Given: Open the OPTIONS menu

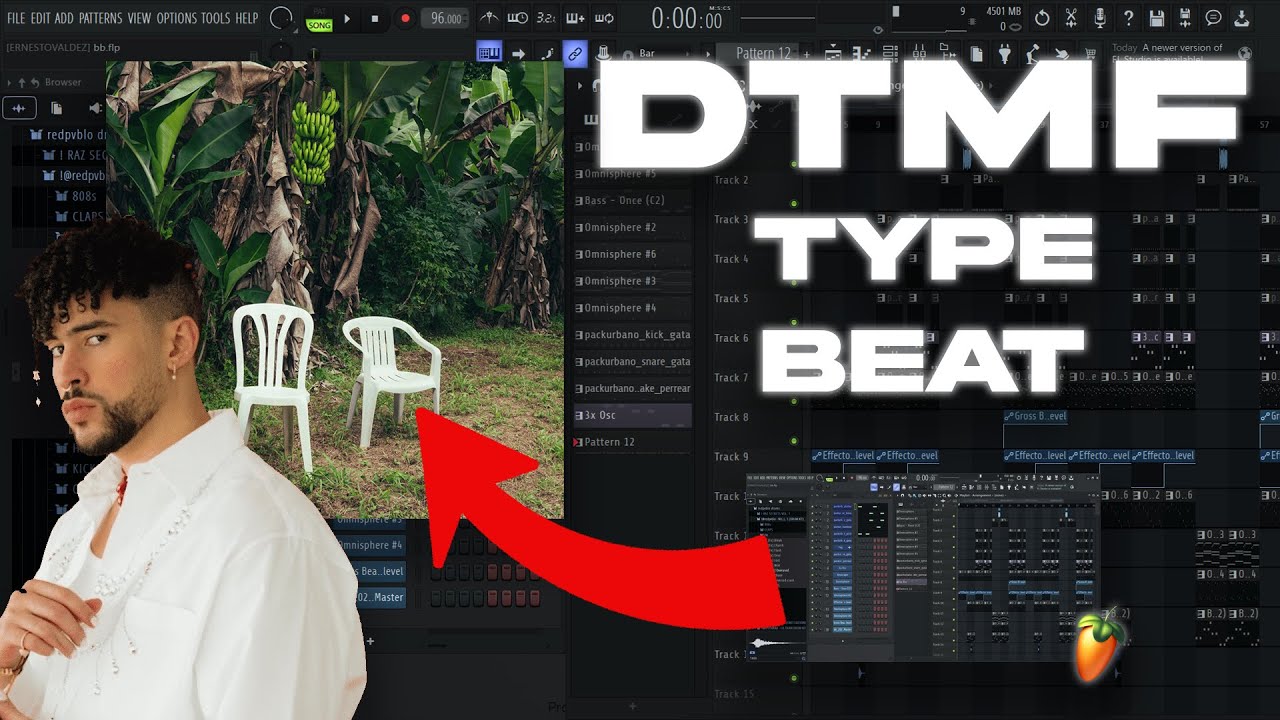Looking at the screenshot, I should 177,18.
